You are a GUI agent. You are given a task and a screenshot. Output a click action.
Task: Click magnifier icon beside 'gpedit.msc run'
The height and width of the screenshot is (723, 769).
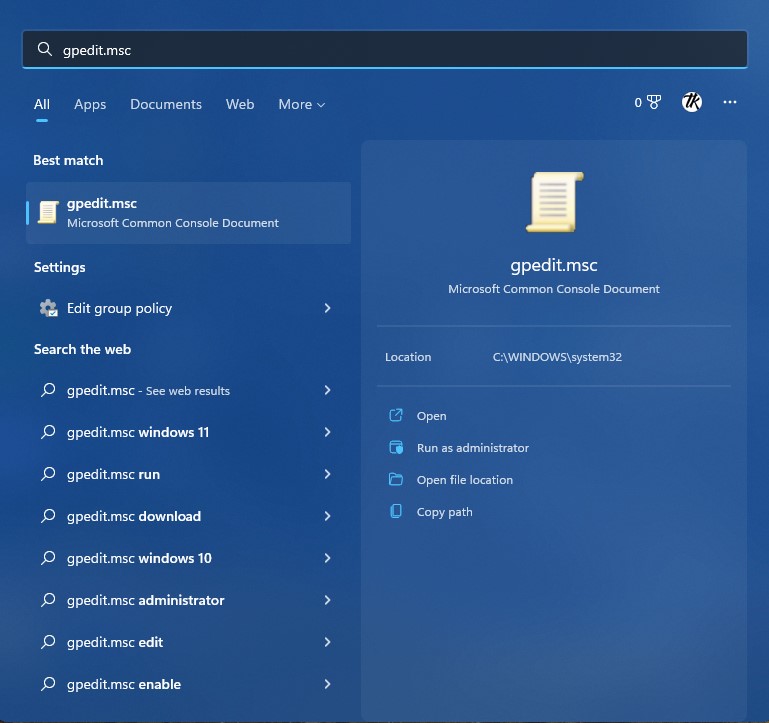coord(48,474)
